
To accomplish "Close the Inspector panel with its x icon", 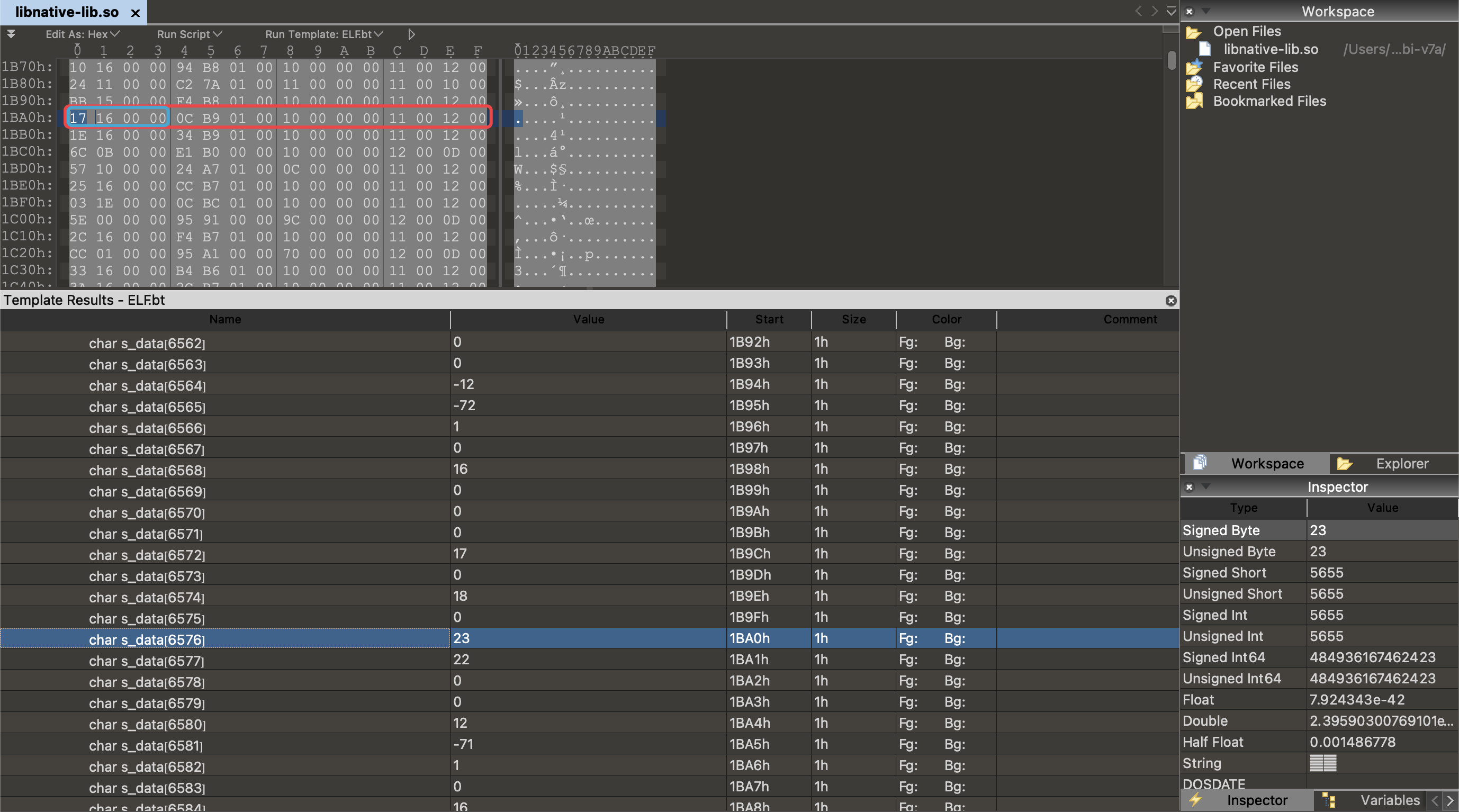I will click(x=1189, y=487).
